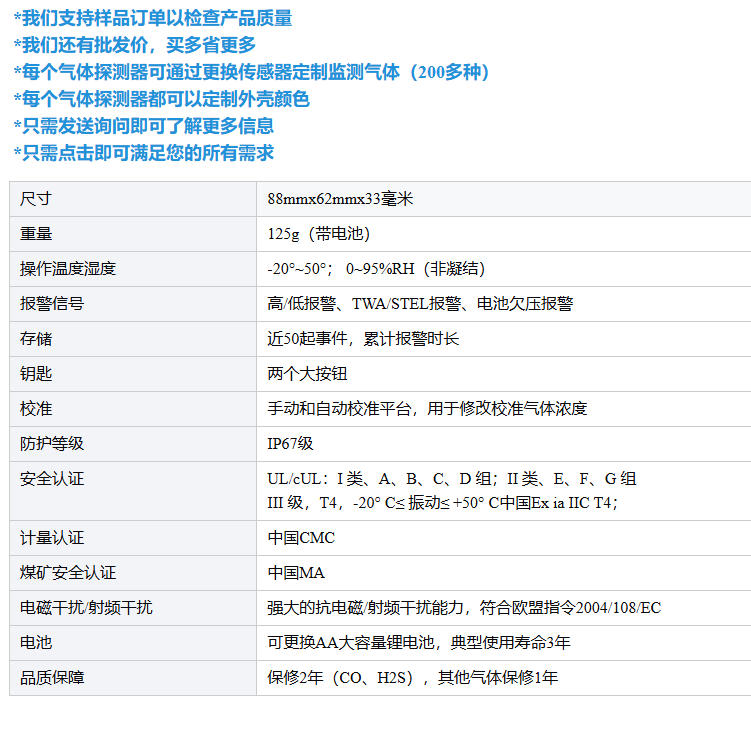The image size is (751, 730).
Task: Click the line about custom housing color
Action: [162, 99]
